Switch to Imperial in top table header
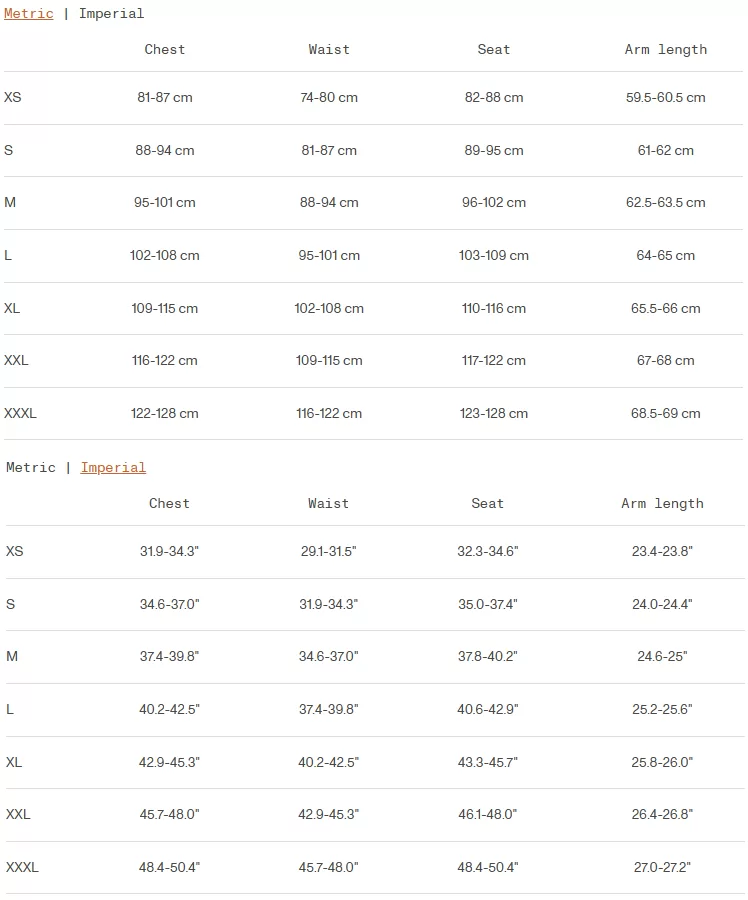The image size is (748, 900). [x=111, y=13]
